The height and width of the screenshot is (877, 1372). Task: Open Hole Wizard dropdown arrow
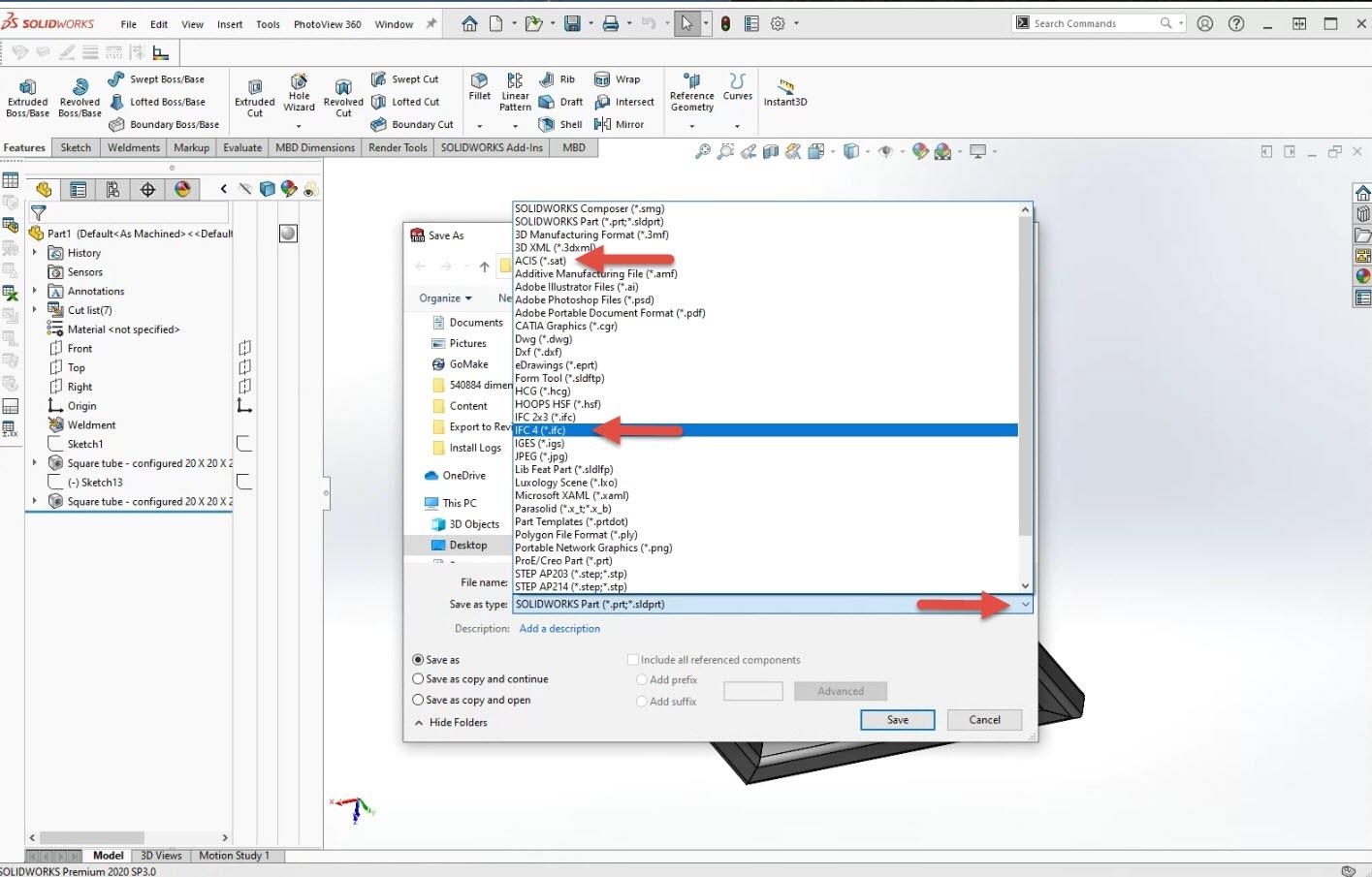point(299,126)
